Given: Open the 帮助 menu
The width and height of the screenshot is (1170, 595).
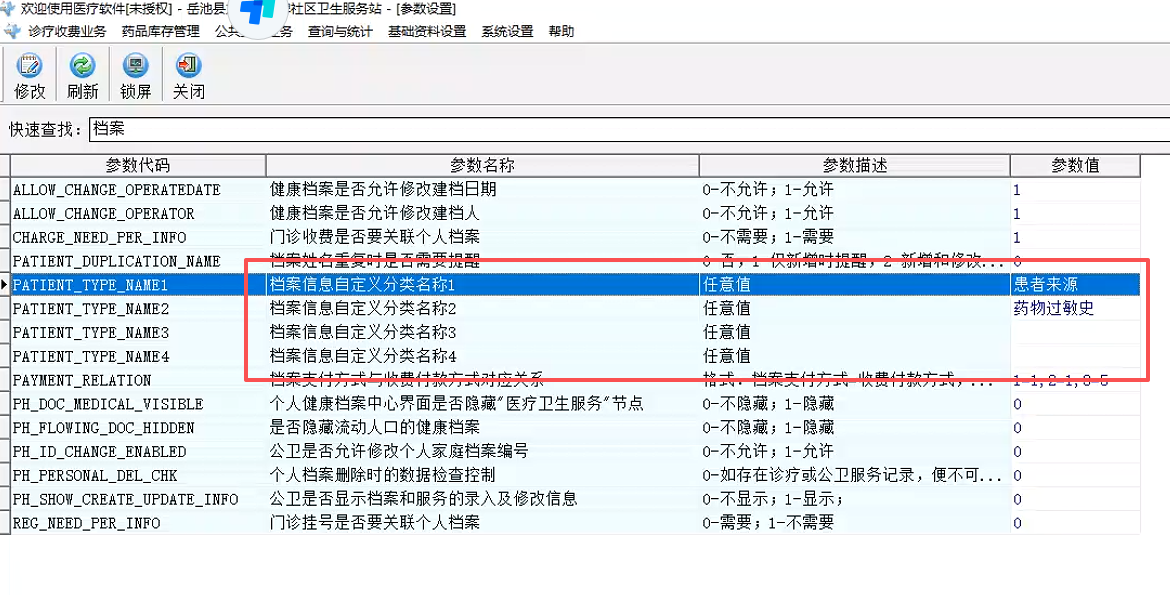Looking at the screenshot, I should [x=561, y=31].
